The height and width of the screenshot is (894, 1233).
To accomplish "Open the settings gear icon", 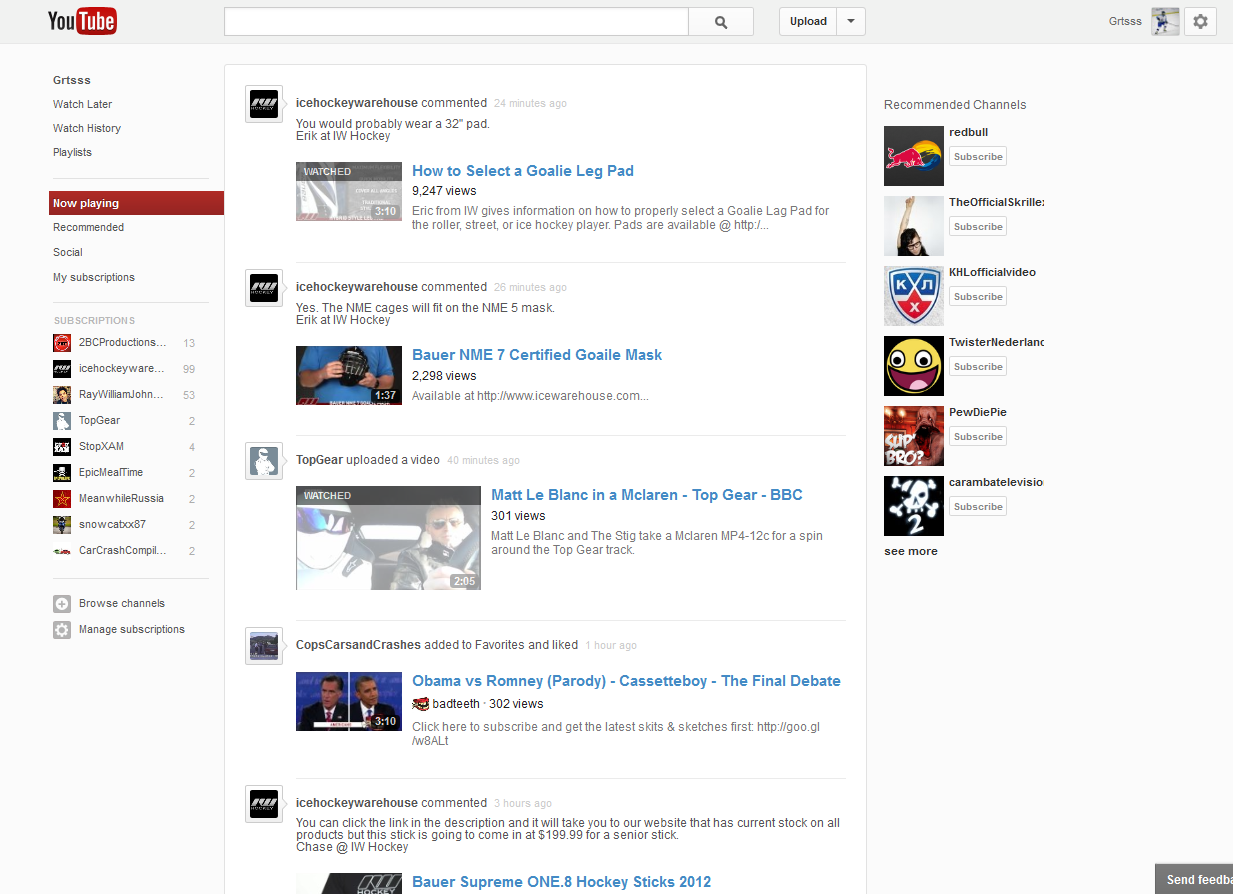I will 1200,21.
